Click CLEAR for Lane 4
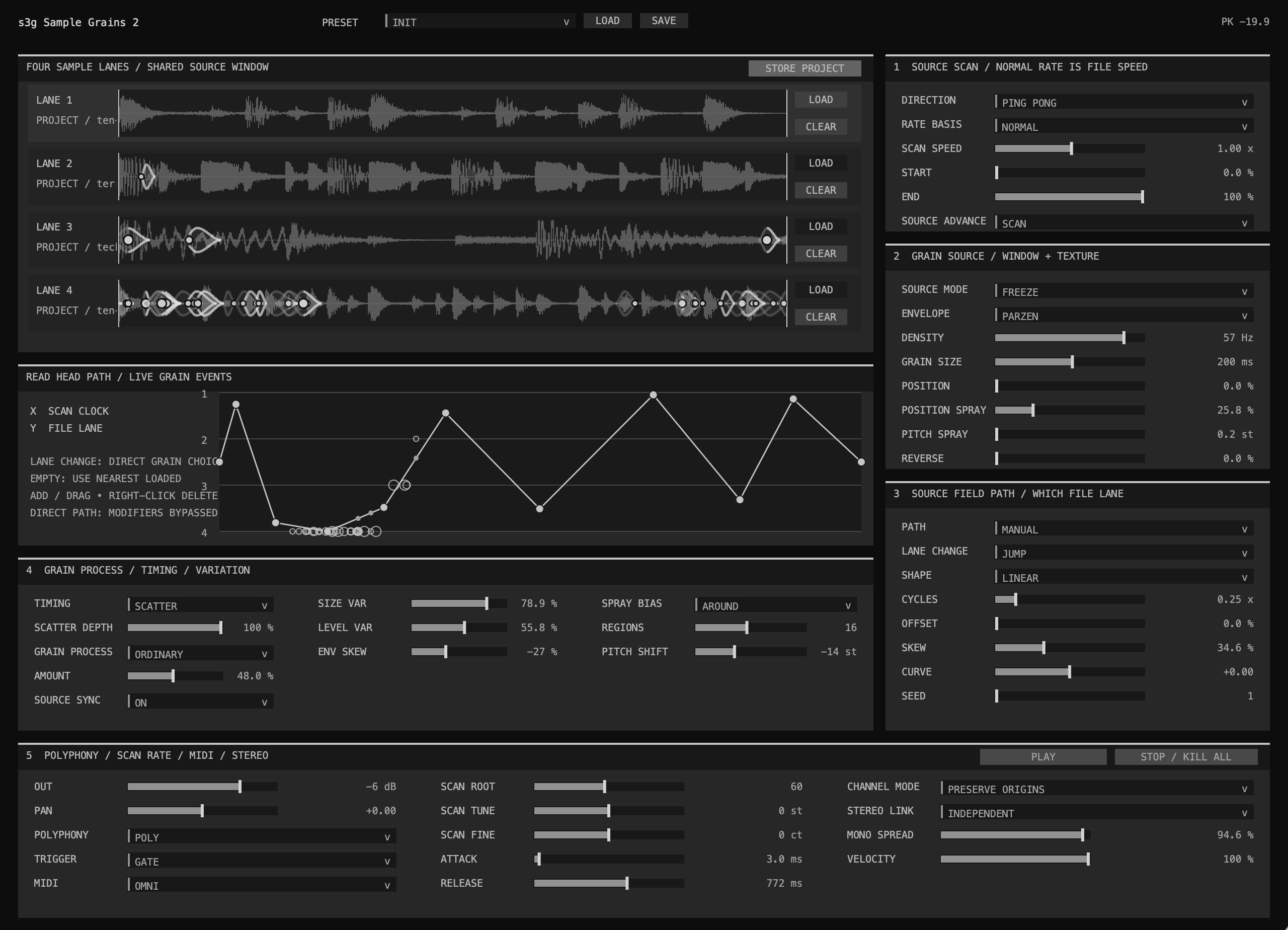 821,317
